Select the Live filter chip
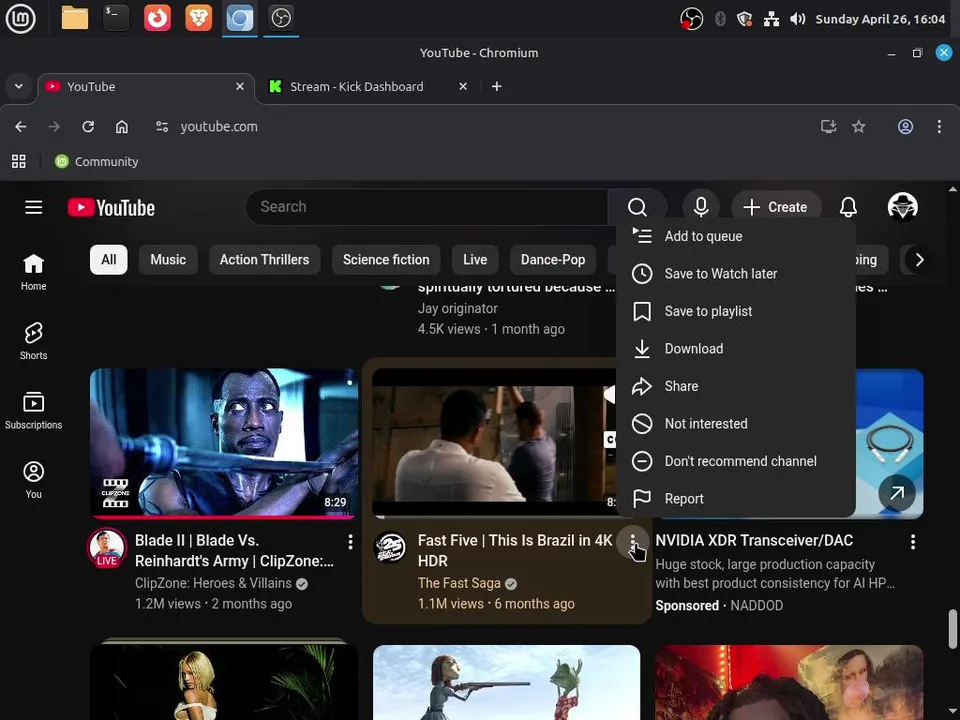The height and width of the screenshot is (720, 960). click(x=475, y=260)
